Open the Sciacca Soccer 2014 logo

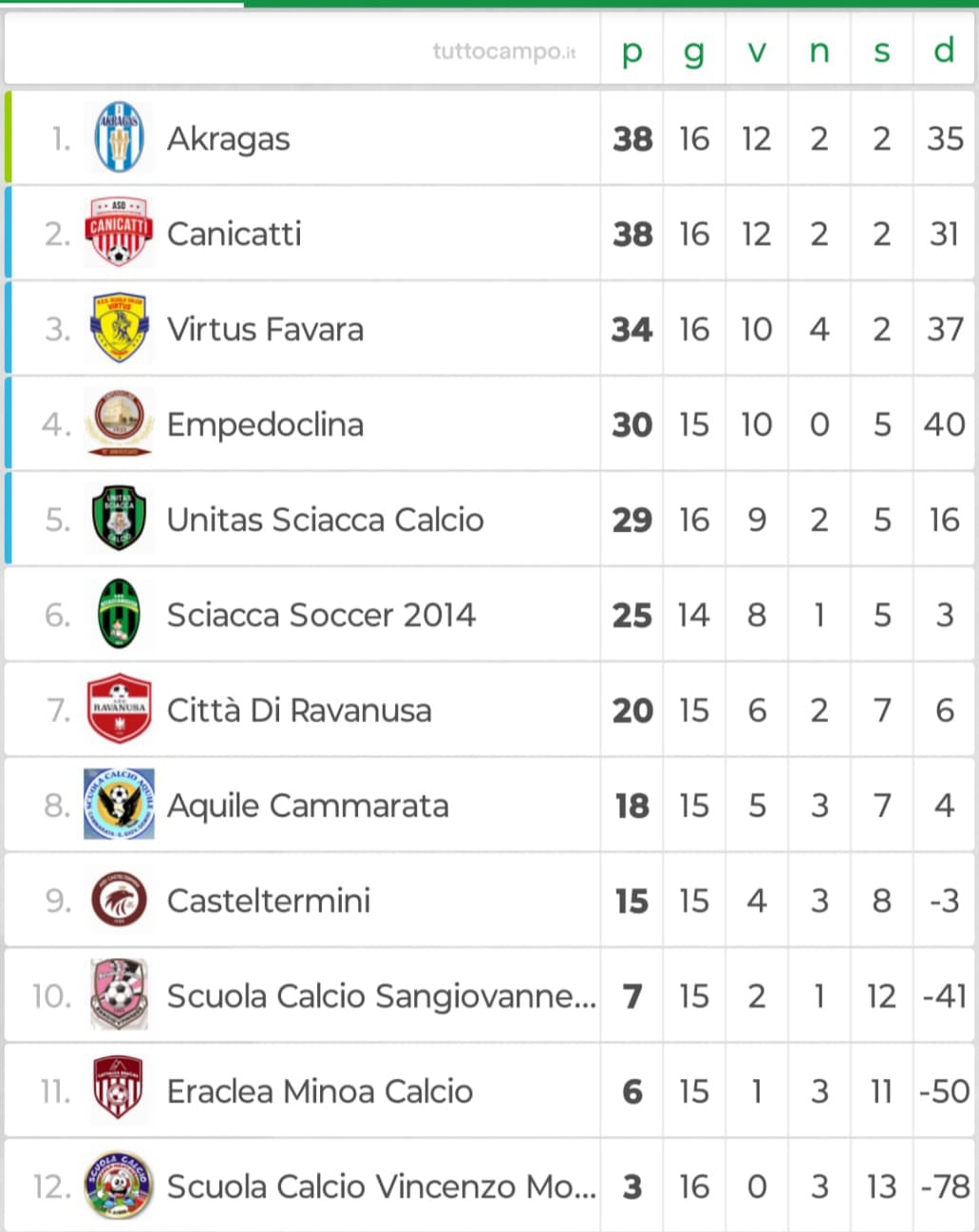point(119,614)
